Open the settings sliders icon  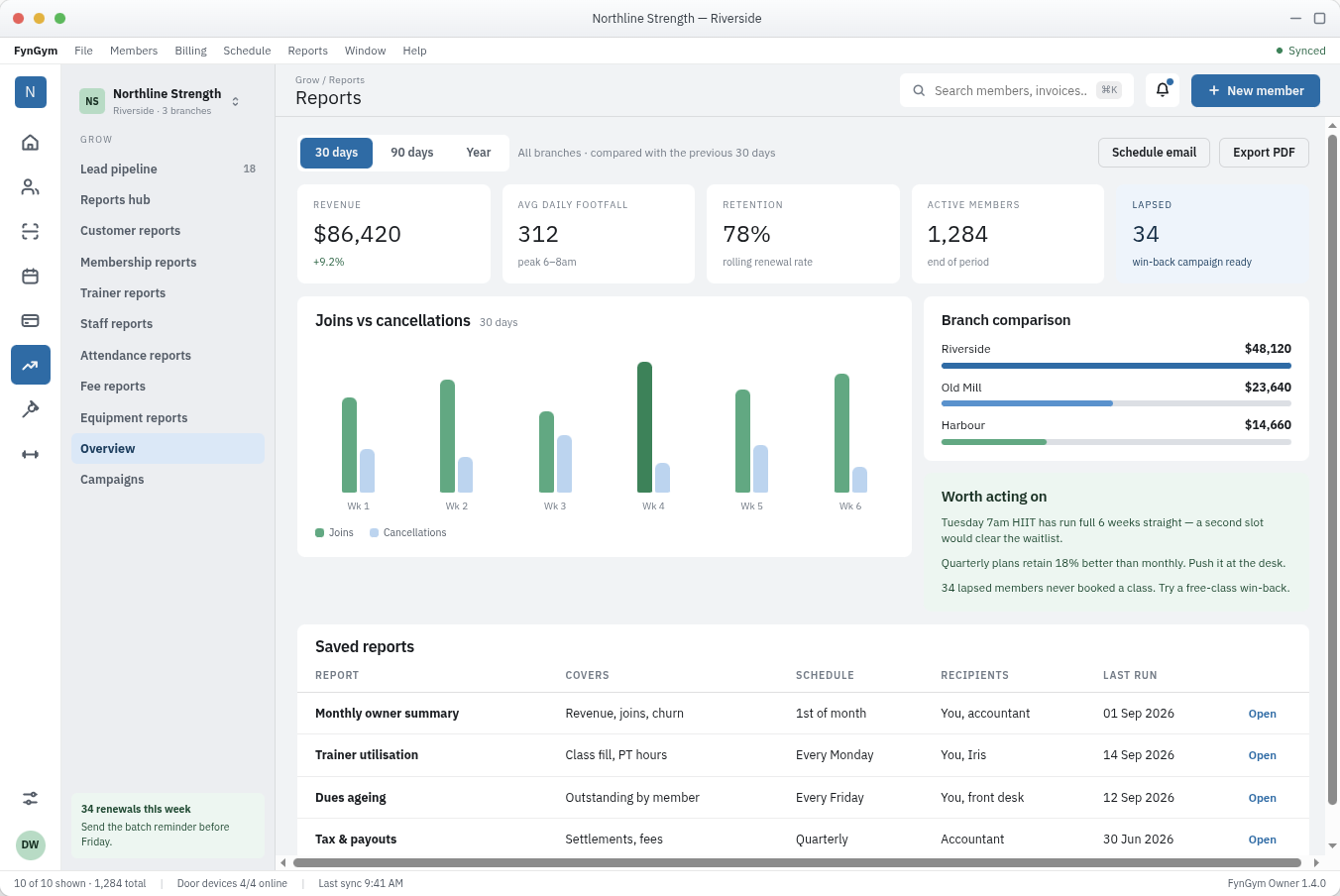click(x=30, y=798)
